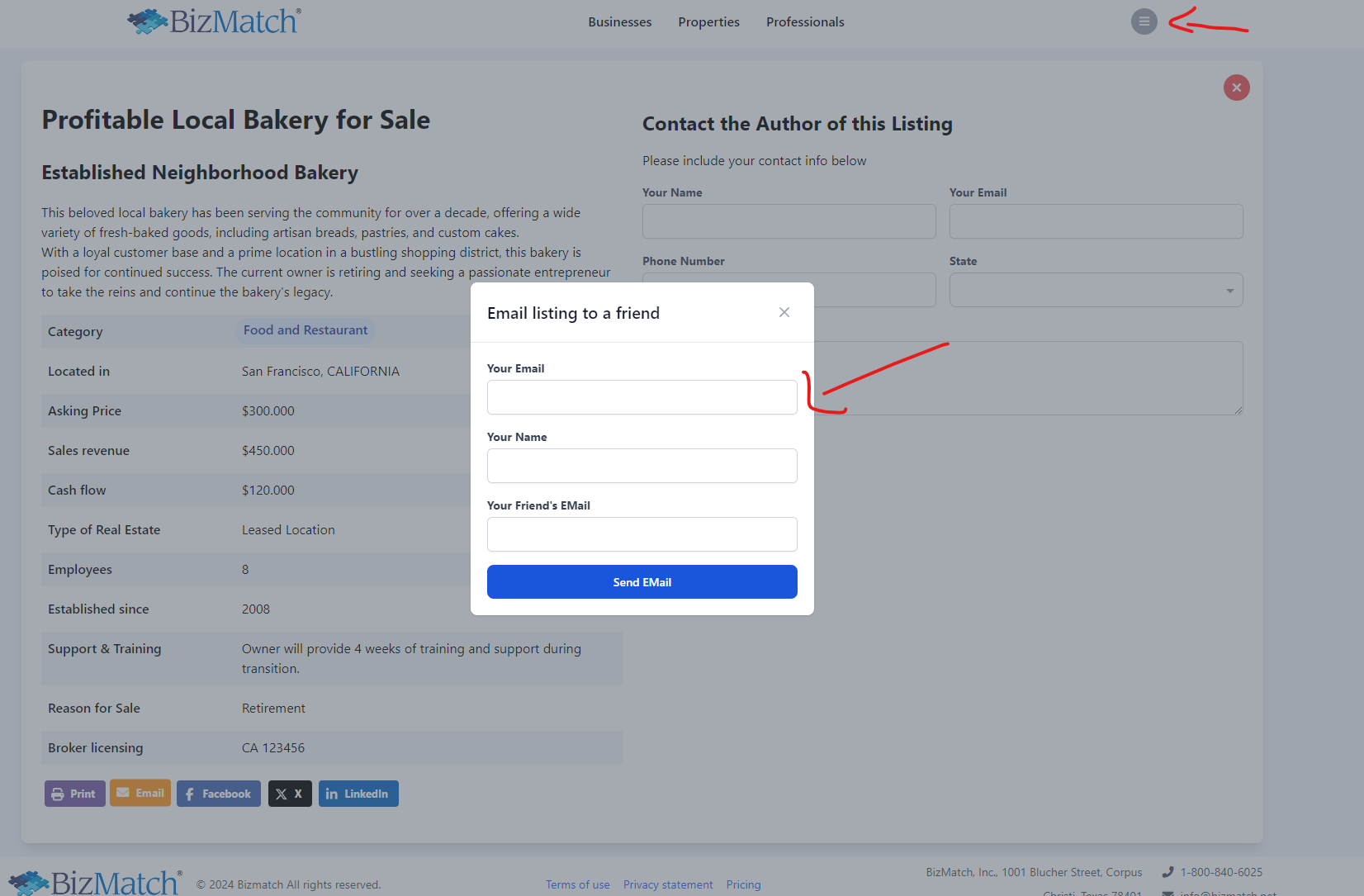Focus the Your Name field in dialog

[x=642, y=466]
